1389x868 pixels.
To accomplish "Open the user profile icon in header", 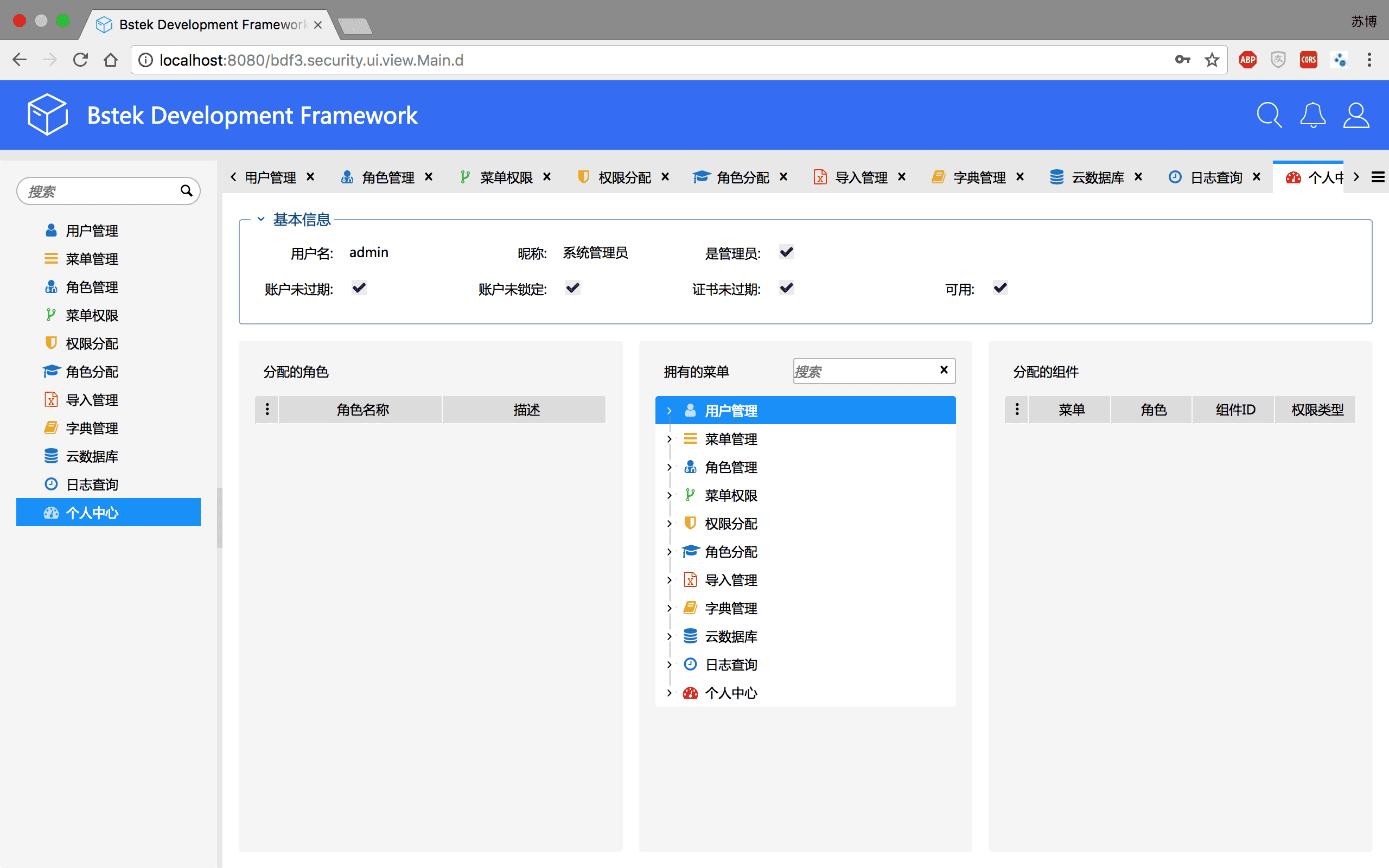I will tap(1356, 116).
